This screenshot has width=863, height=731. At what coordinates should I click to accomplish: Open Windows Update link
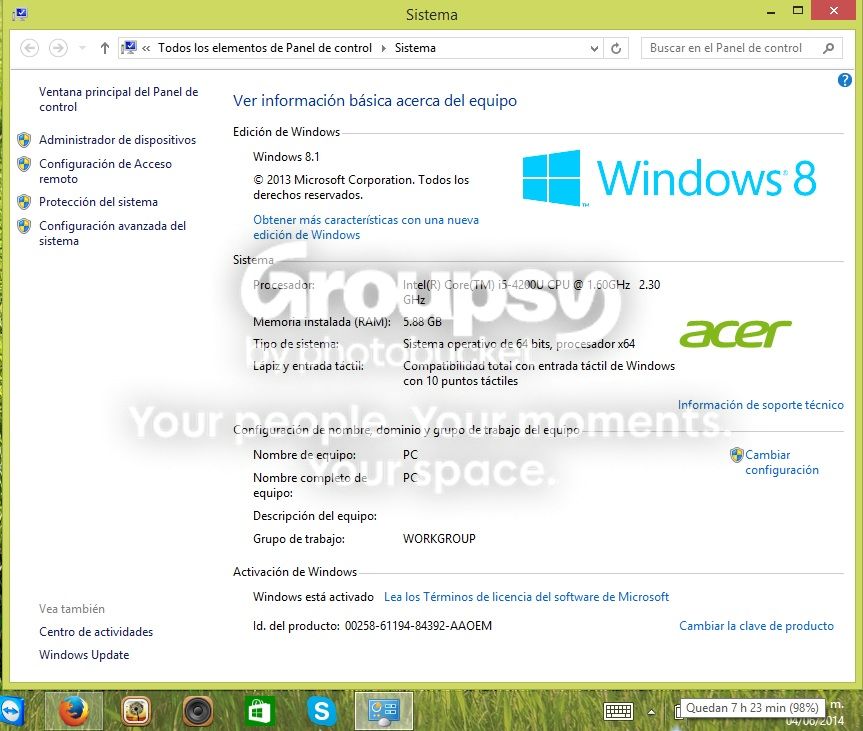pyautogui.click(x=84, y=655)
